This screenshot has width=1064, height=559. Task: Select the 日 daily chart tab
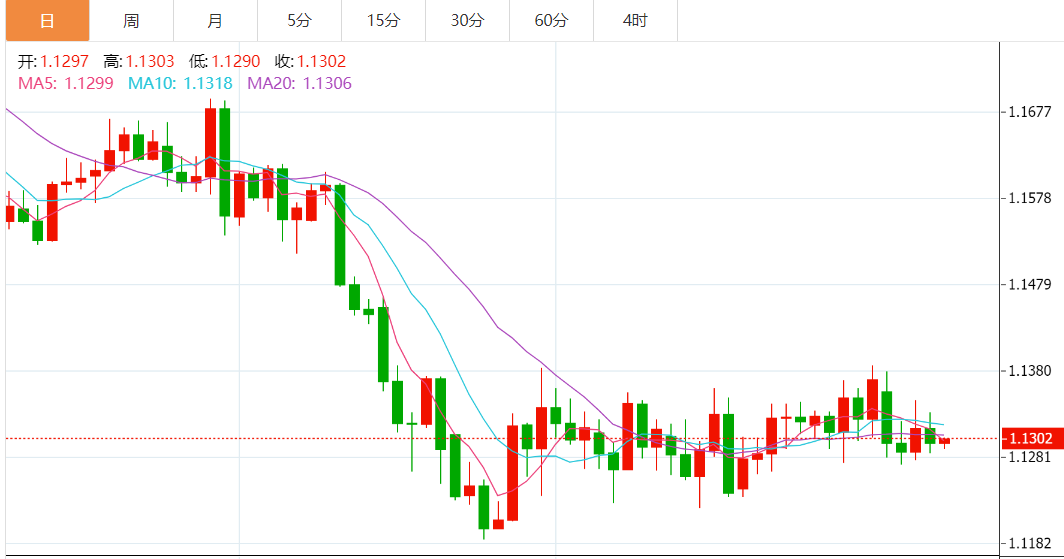coord(45,20)
